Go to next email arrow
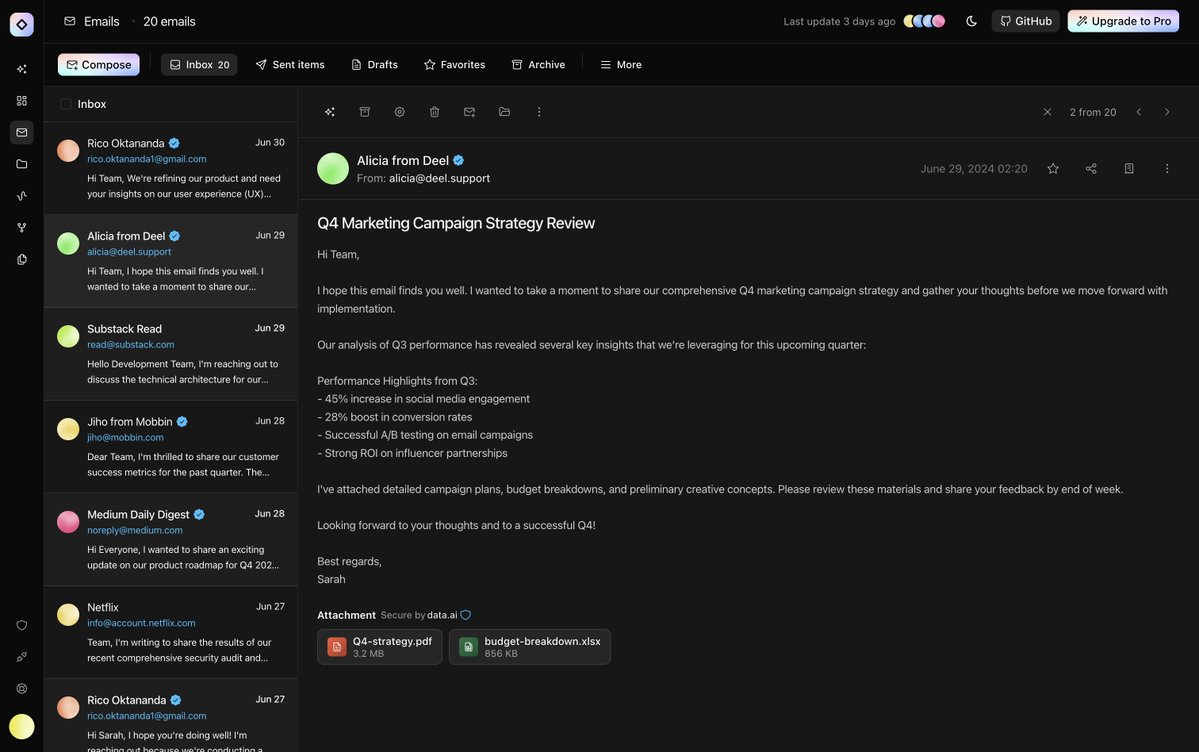This screenshot has width=1199, height=752. pyautogui.click(x=1167, y=112)
